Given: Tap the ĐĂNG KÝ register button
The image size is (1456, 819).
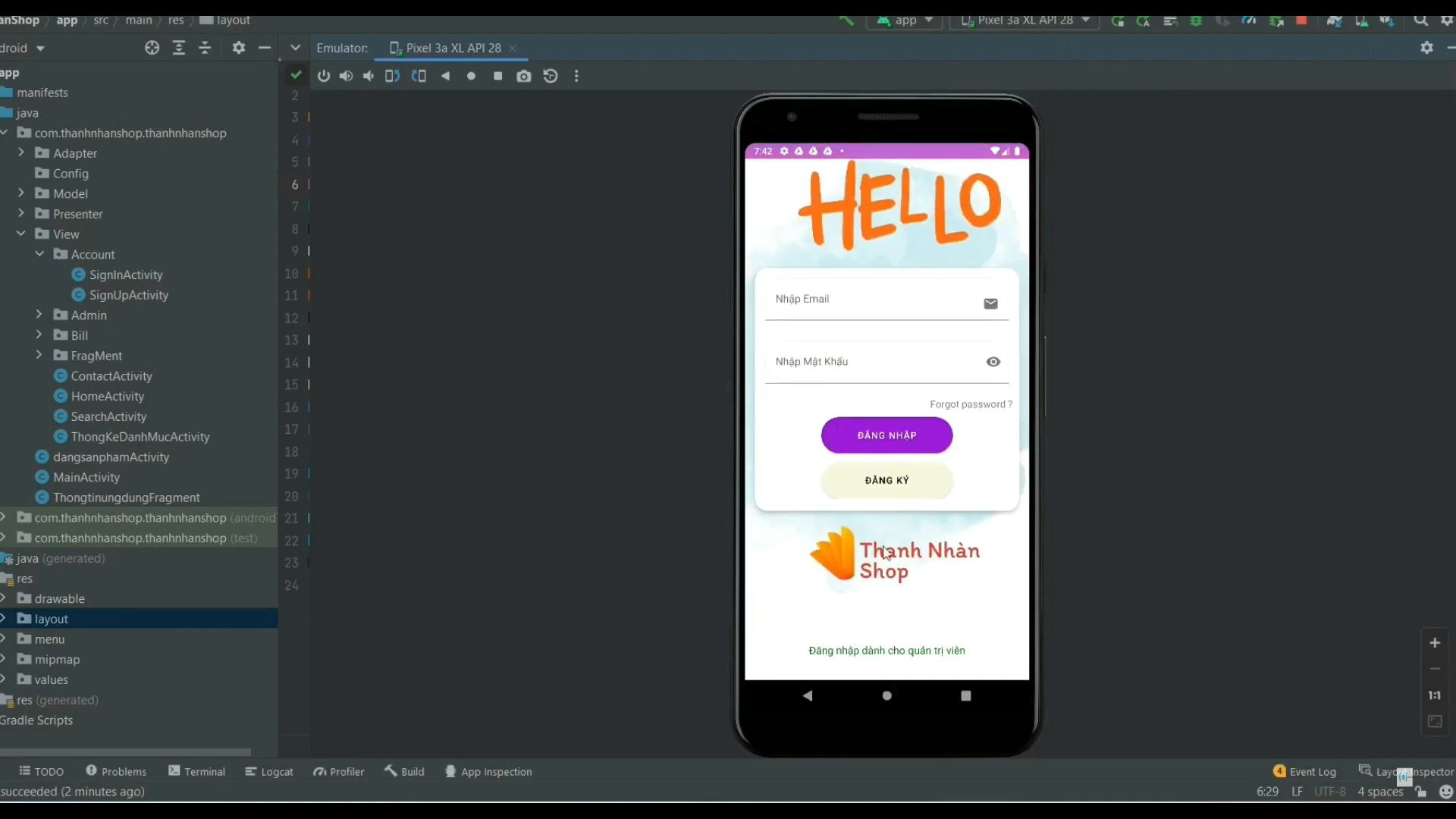Looking at the screenshot, I should (x=886, y=480).
